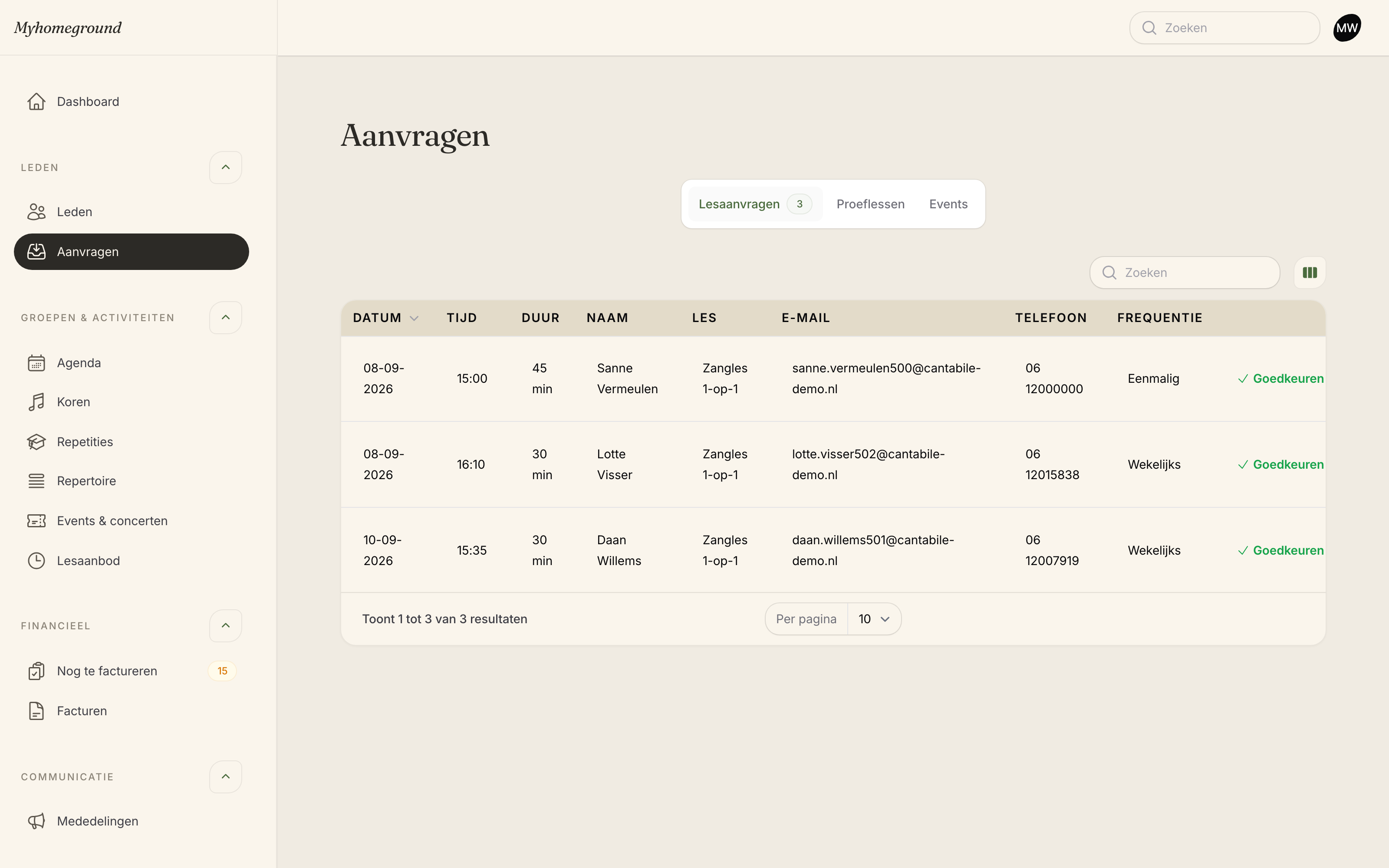
Task: Open Koren in the sidebar
Action: [x=132, y=402]
